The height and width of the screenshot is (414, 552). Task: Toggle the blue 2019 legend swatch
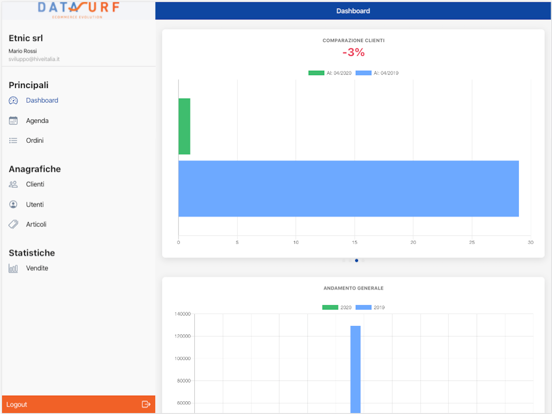363,307
